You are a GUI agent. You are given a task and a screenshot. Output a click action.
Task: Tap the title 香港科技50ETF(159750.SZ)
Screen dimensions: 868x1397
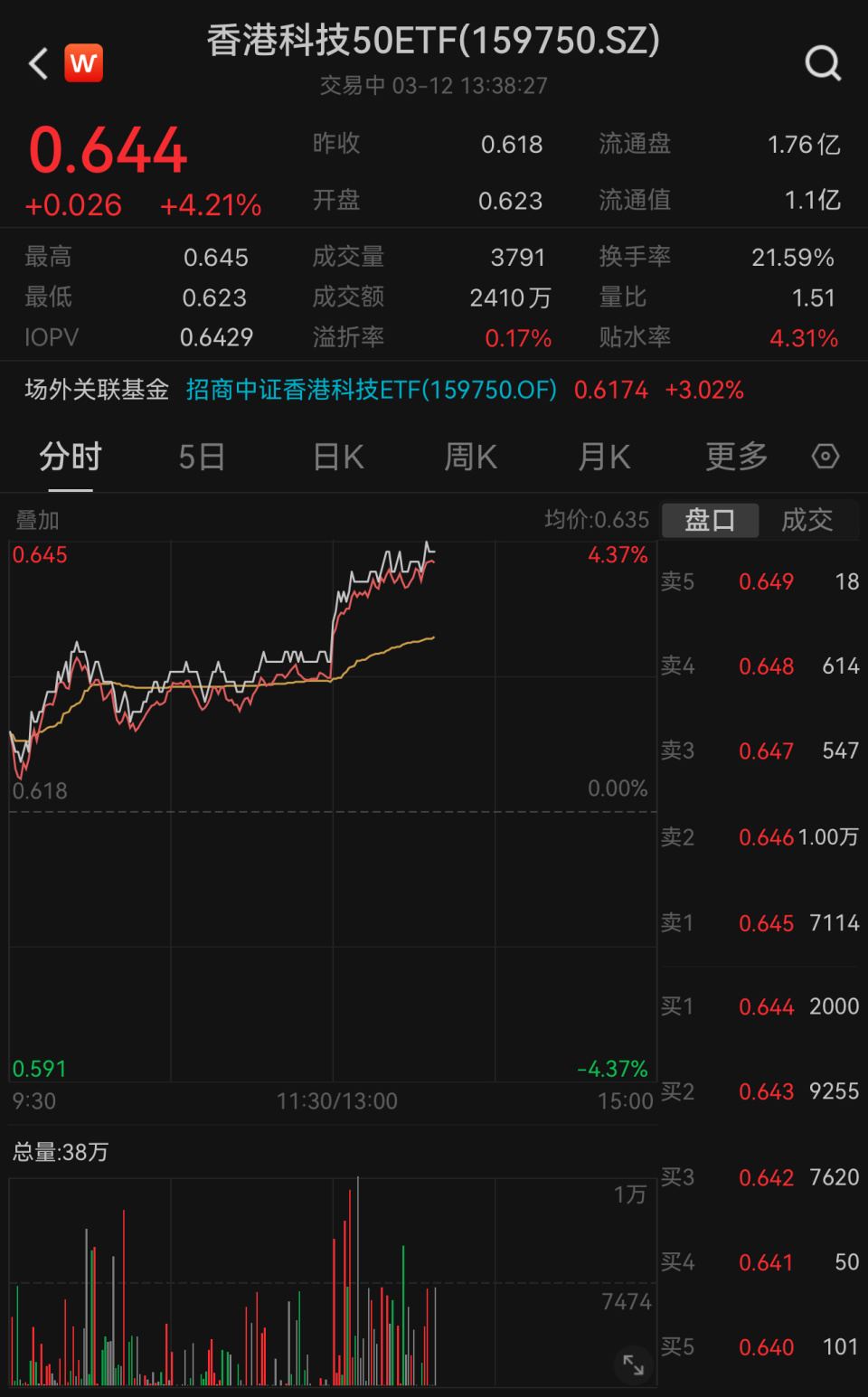point(433,41)
